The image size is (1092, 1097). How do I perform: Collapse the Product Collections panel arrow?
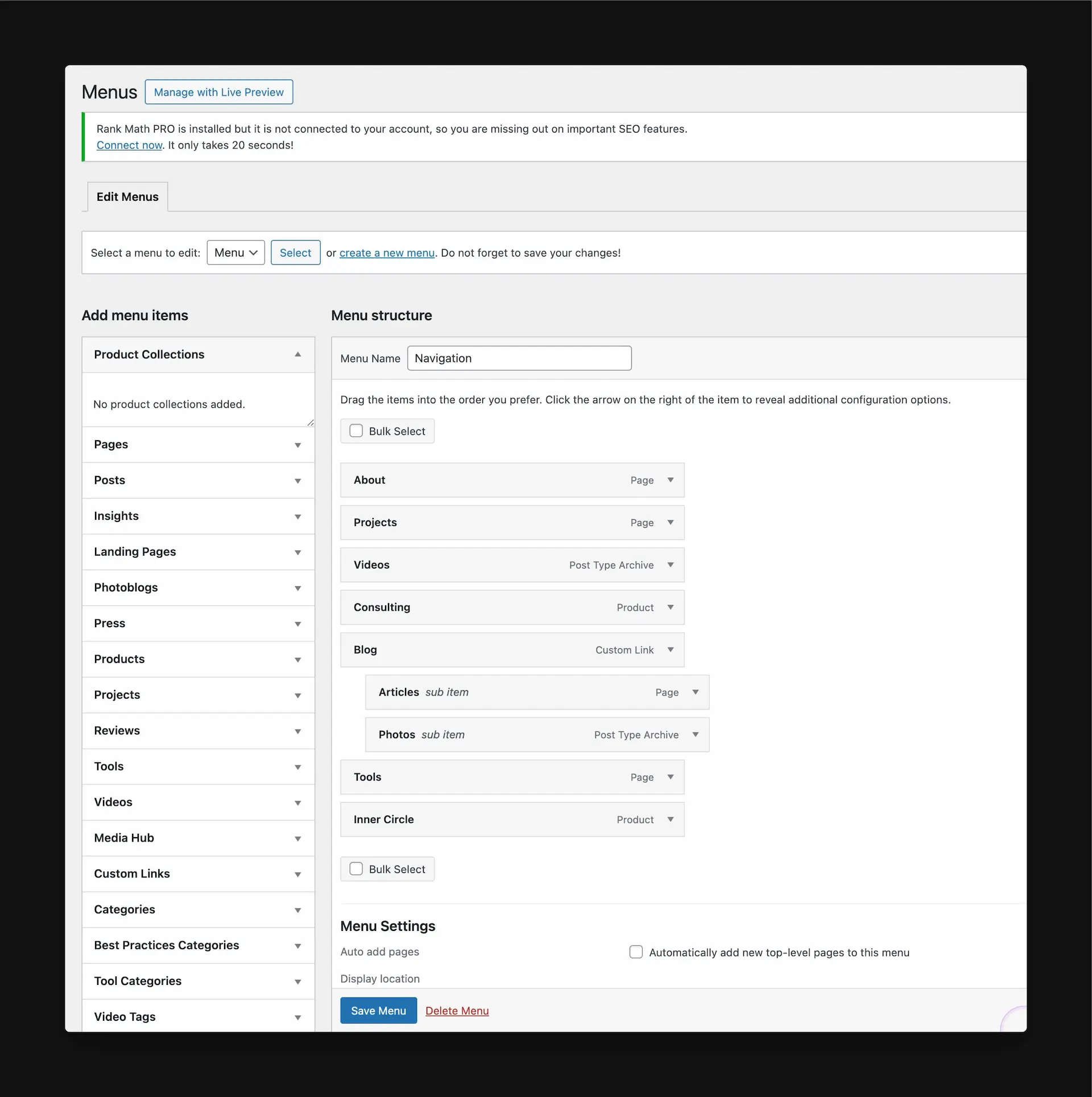point(297,354)
